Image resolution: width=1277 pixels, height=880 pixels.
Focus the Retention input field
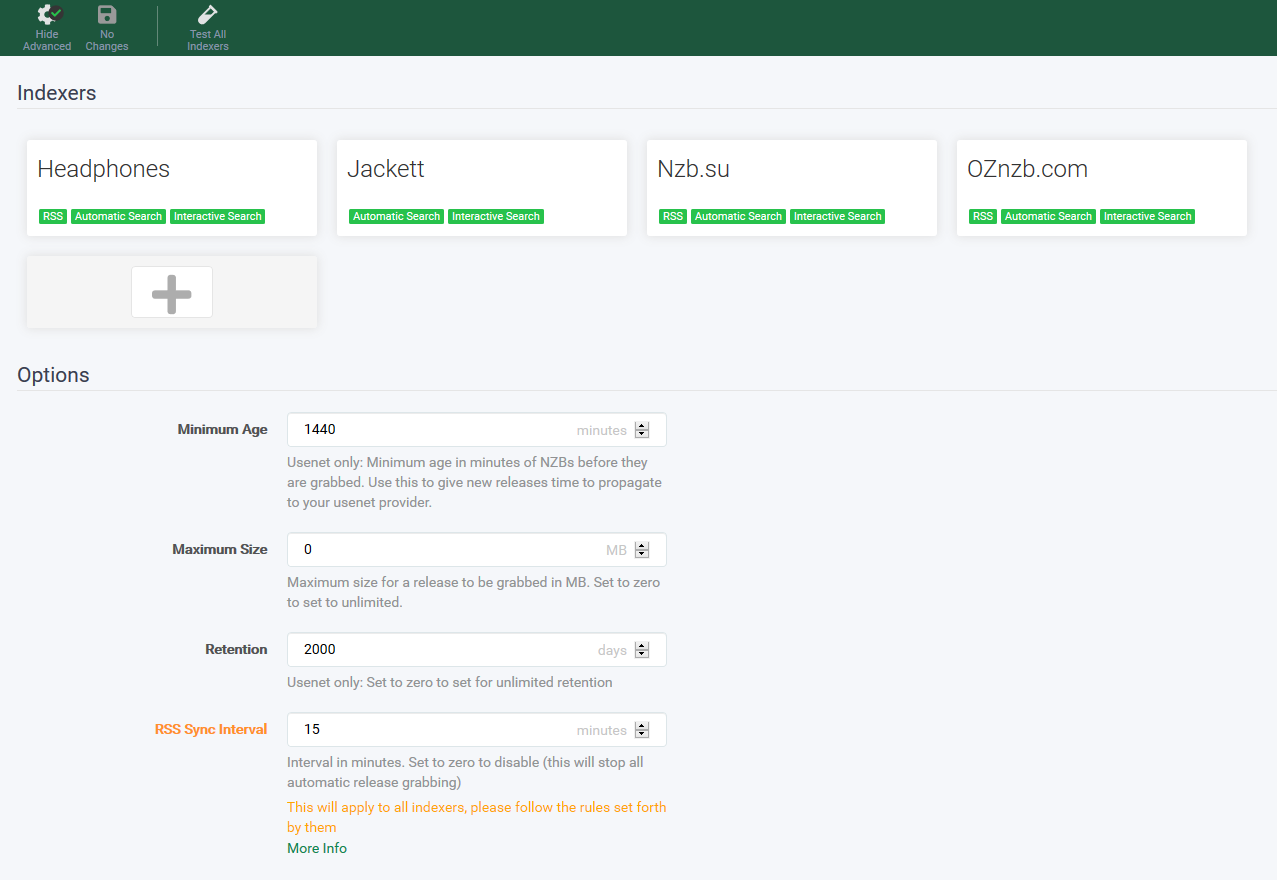pyautogui.click(x=476, y=650)
